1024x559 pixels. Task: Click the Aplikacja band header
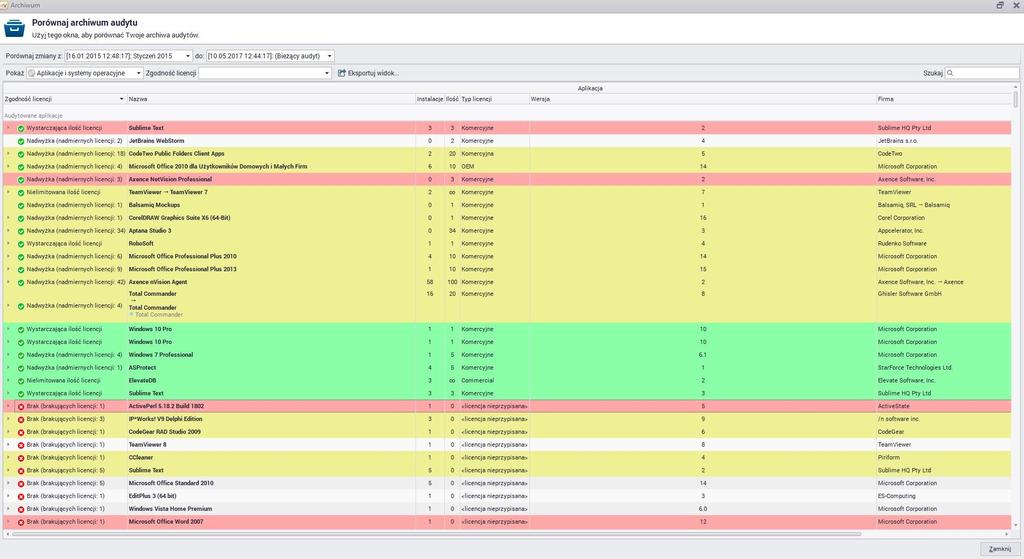click(x=590, y=88)
